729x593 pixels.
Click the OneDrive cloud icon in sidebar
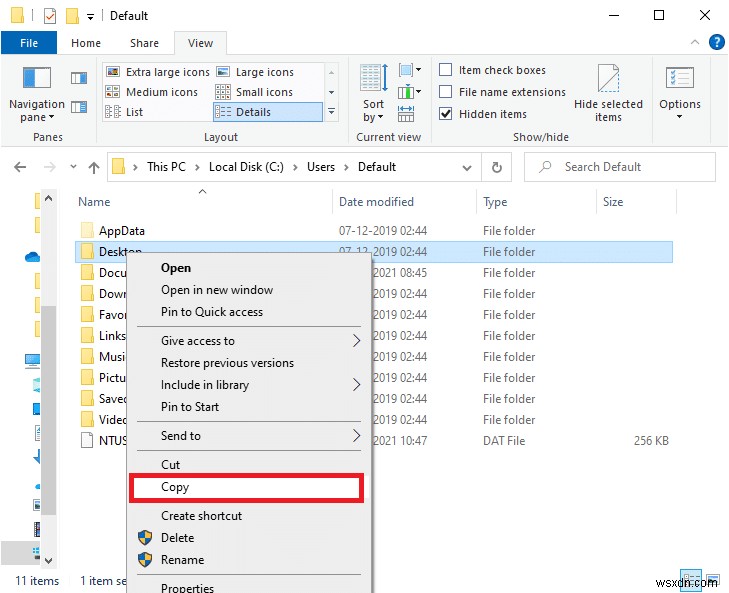[32, 257]
